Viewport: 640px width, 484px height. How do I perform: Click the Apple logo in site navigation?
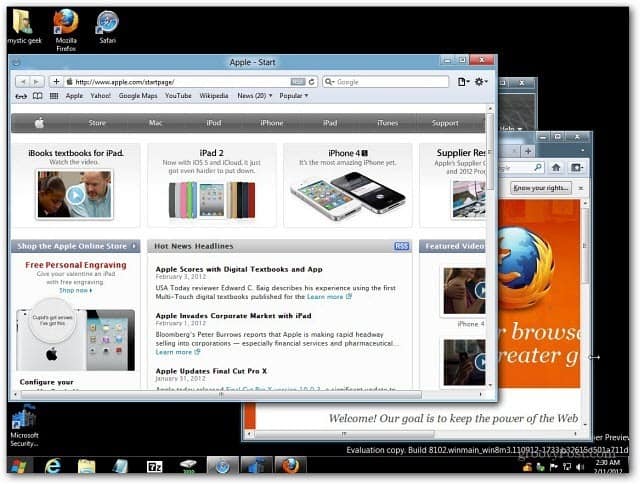(x=40, y=123)
